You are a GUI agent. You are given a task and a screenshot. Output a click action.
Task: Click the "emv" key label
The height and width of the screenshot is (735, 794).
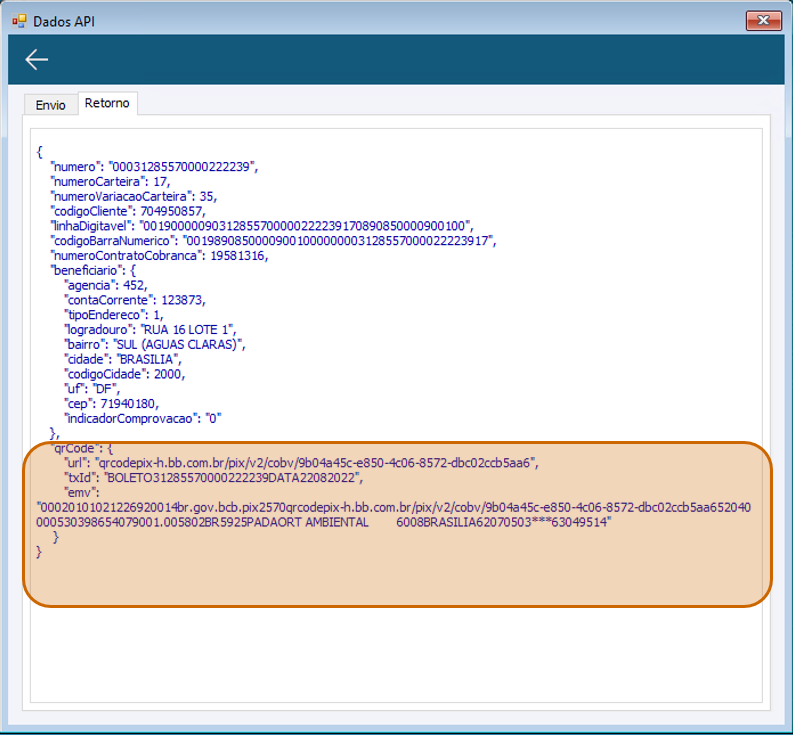pyautogui.click(x=81, y=492)
